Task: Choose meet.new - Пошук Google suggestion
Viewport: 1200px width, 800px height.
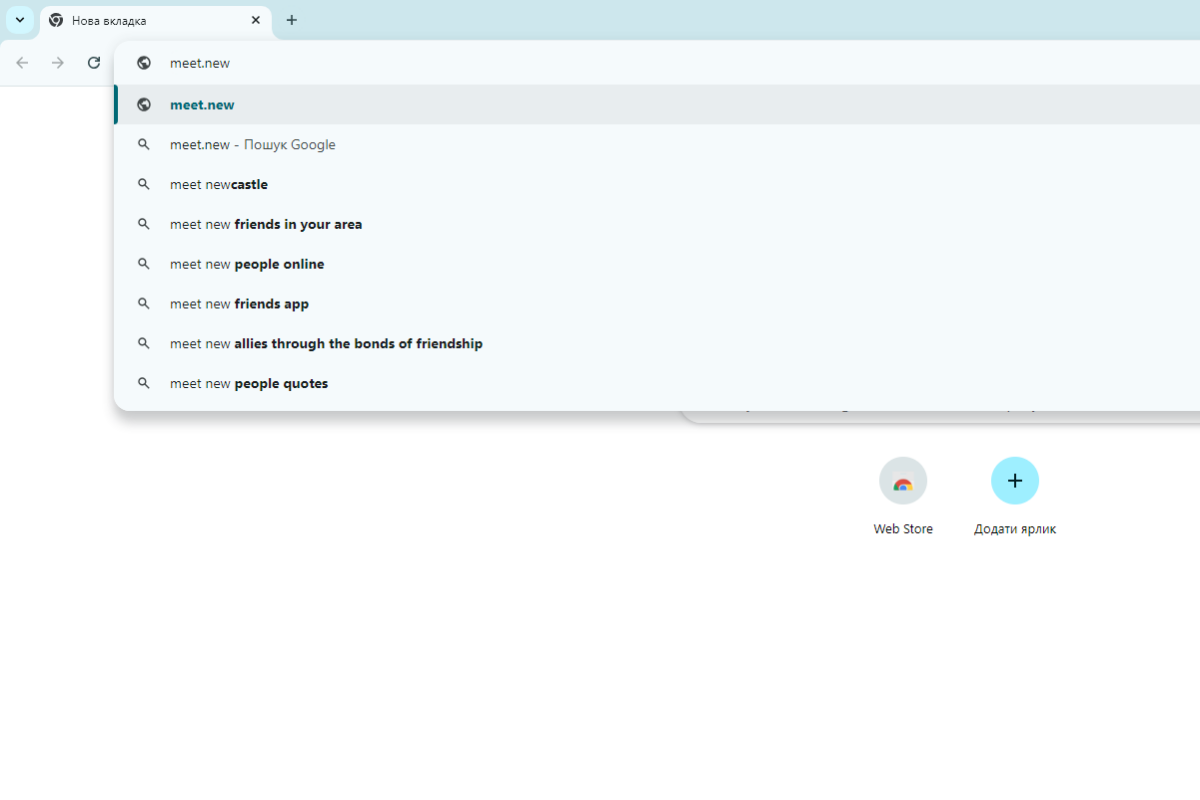Action: (x=252, y=145)
